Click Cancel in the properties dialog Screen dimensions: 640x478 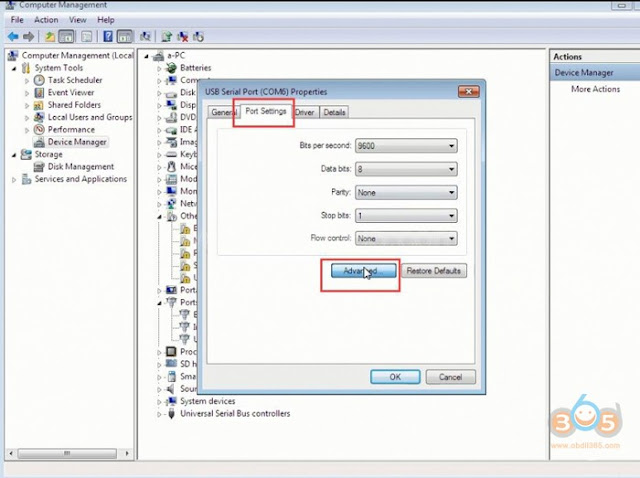coord(451,377)
